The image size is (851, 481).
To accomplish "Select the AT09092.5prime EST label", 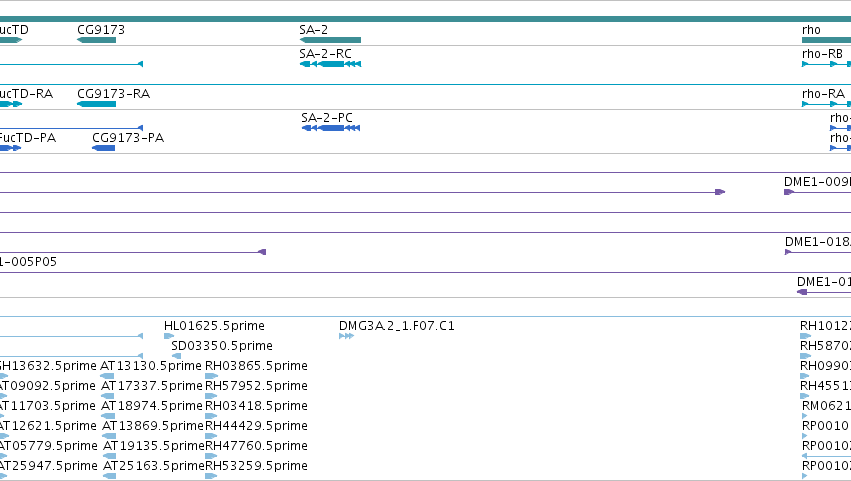I will pyautogui.click(x=48, y=386).
